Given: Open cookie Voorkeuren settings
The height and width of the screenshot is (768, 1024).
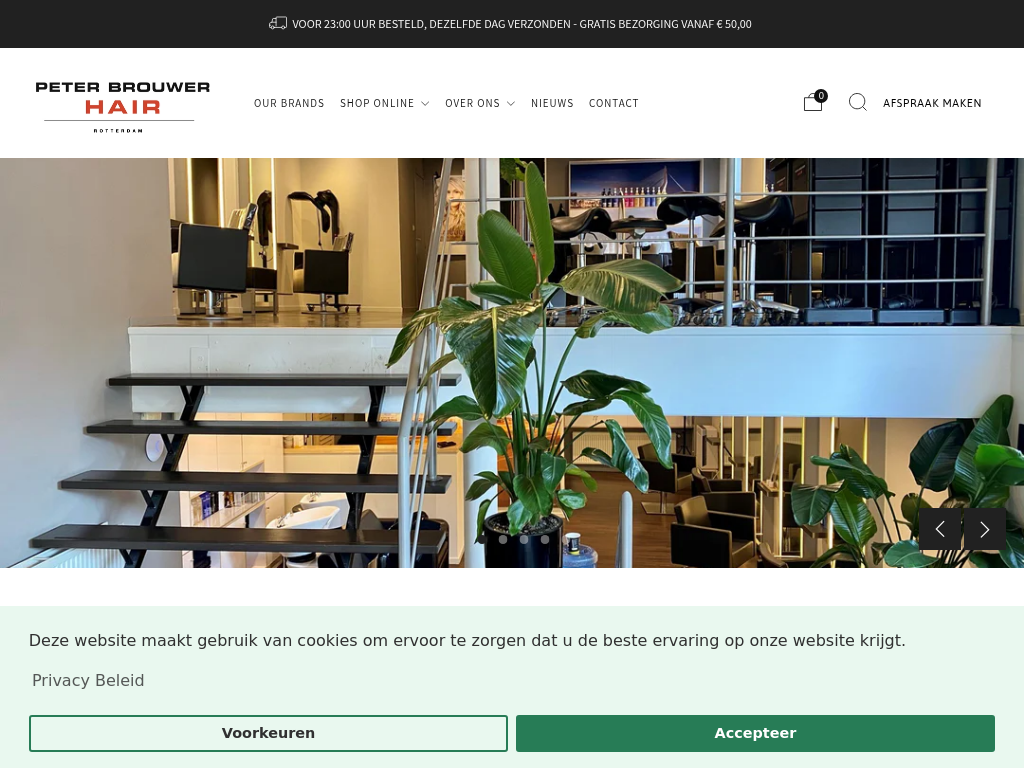Looking at the screenshot, I should (268, 733).
